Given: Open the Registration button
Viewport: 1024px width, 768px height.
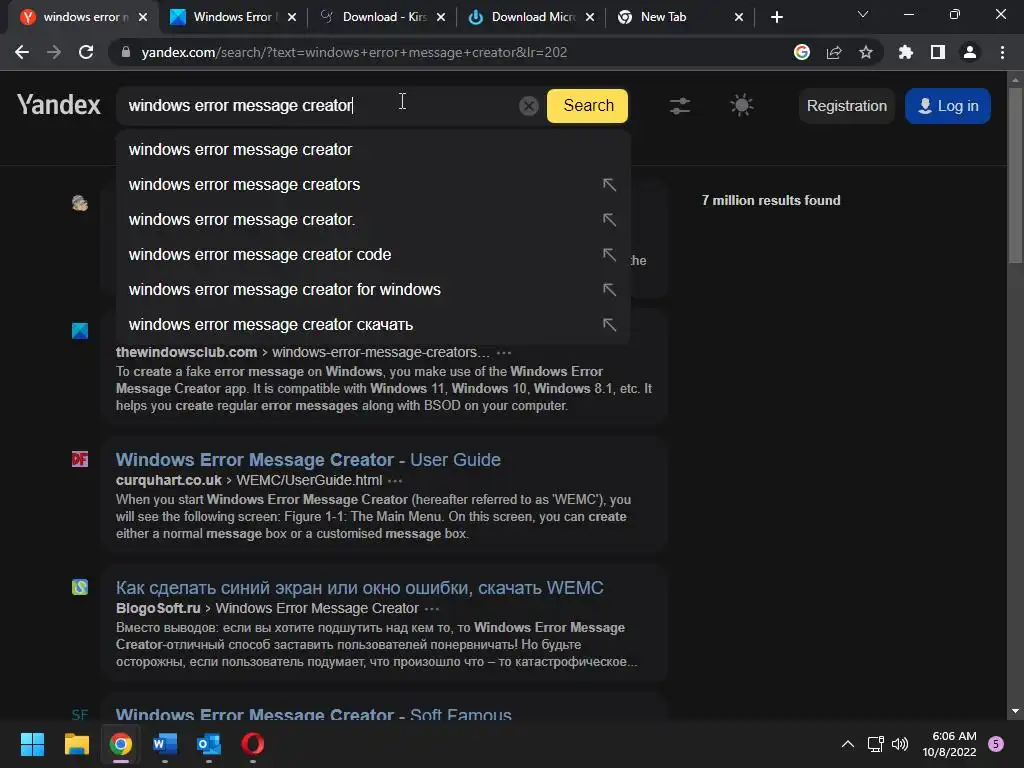Looking at the screenshot, I should [x=846, y=106].
